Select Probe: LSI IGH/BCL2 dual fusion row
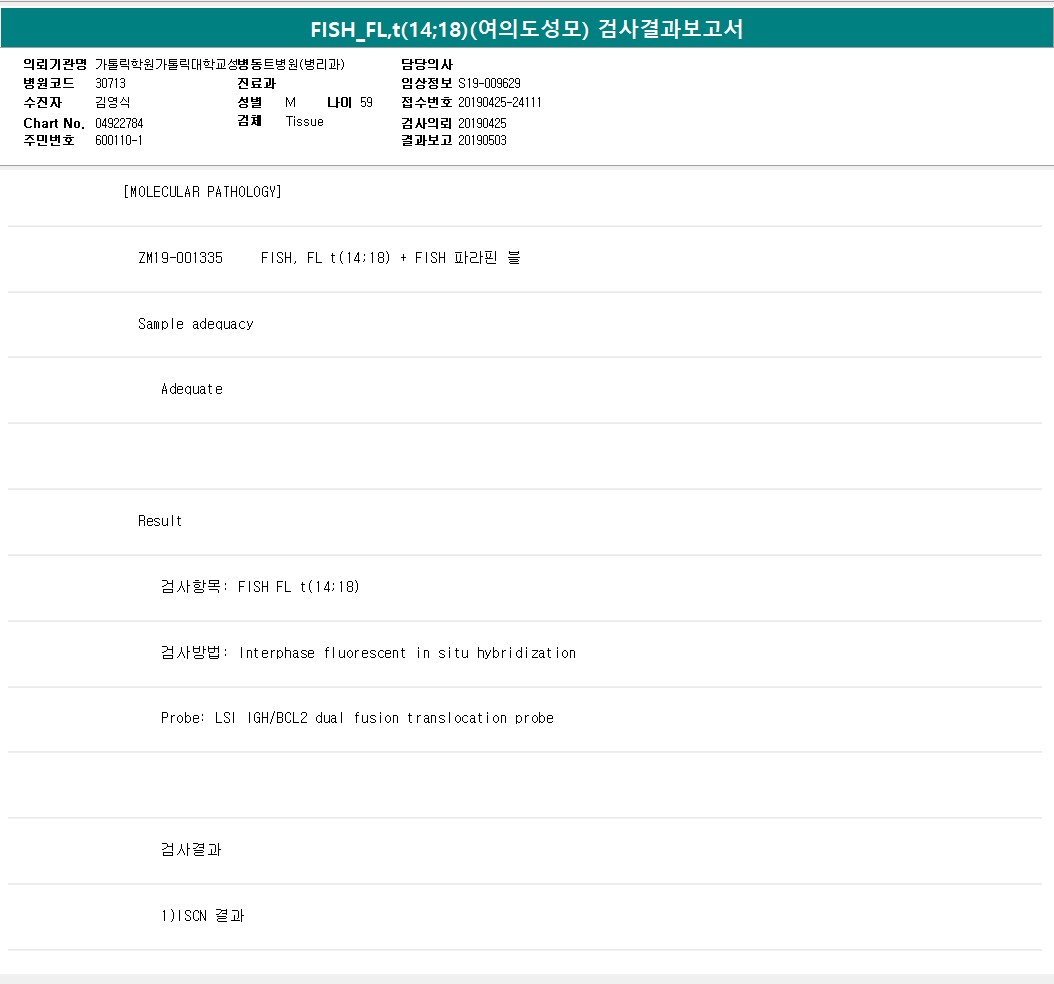 point(525,718)
